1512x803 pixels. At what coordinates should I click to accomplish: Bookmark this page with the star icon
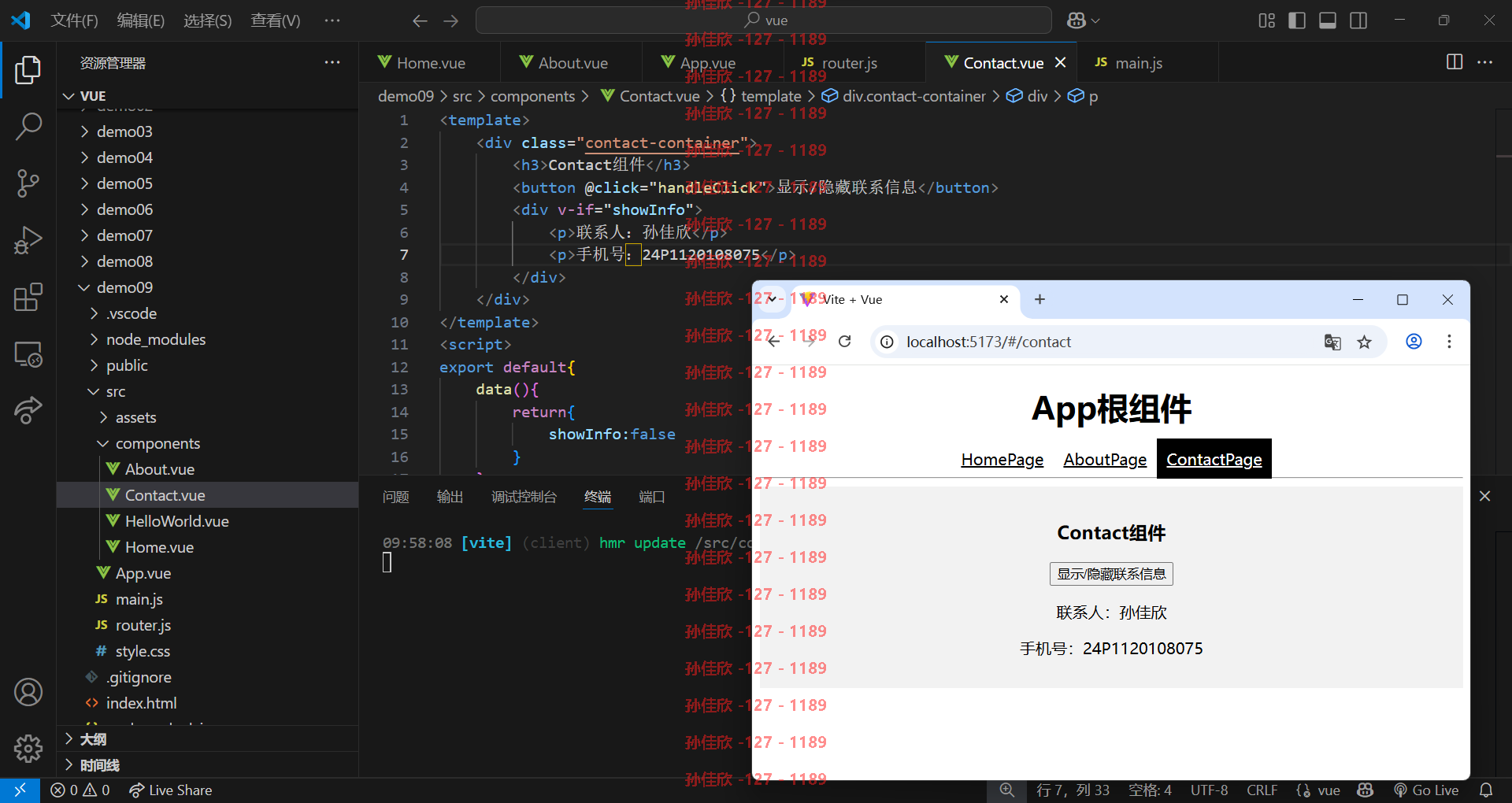1364,342
